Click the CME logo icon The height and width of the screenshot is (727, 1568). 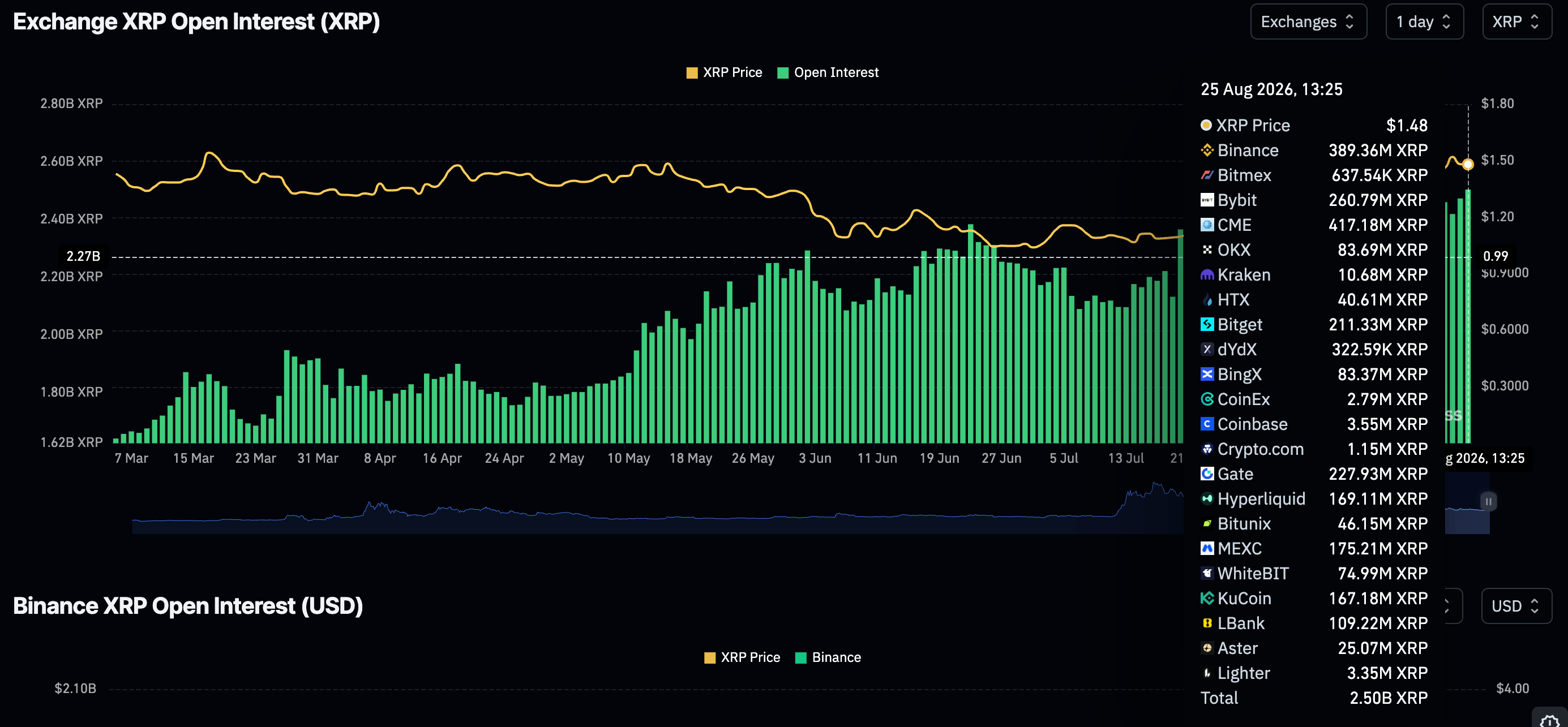(1206, 225)
